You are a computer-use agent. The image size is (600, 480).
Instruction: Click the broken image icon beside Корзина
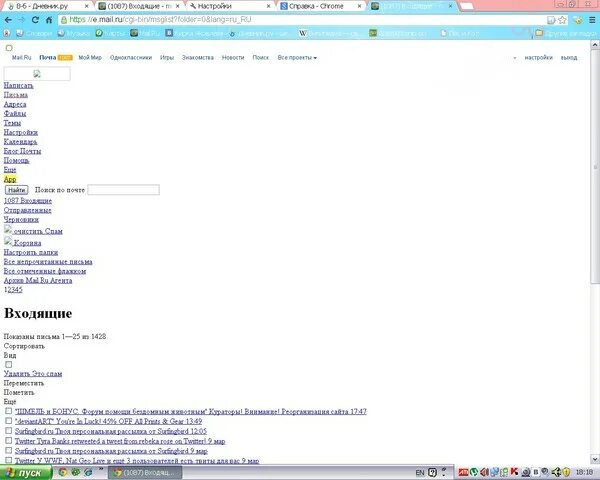[x=8, y=241]
